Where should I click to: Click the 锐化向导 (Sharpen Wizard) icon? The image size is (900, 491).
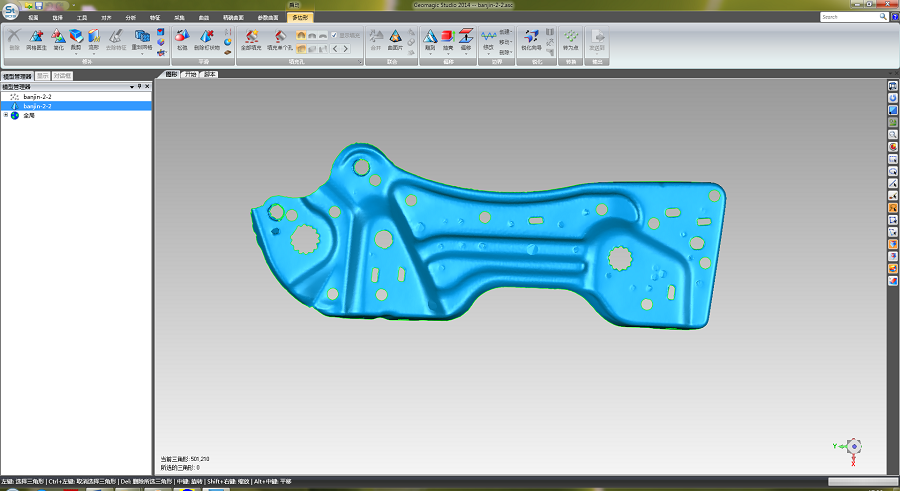tap(532, 37)
